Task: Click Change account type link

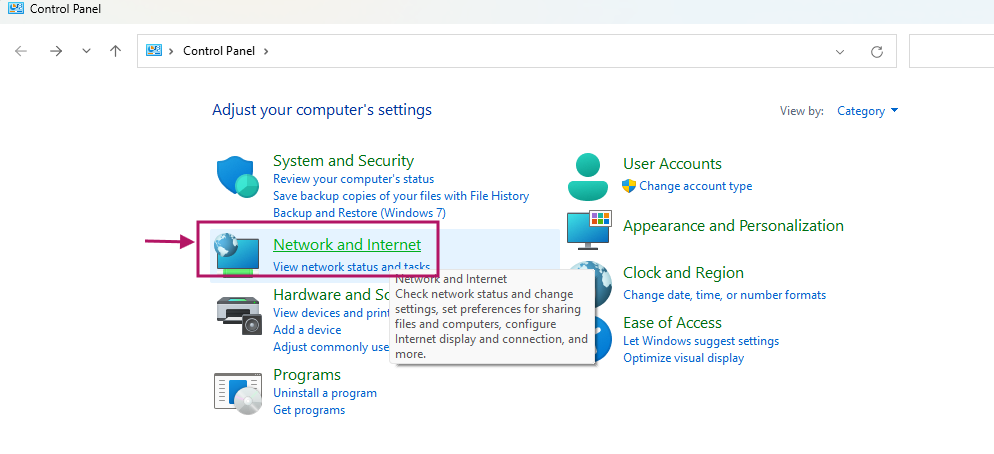Action: (x=695, y=186)
